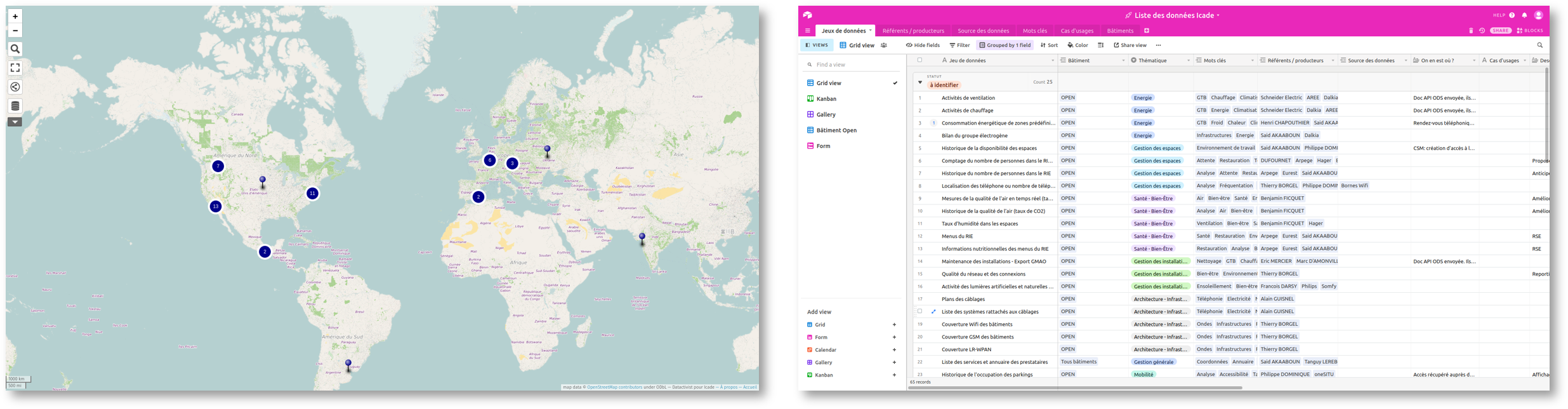Open the À propos link on the map
The width and height of the screenshot is (1568, 409).
pos(728,387)
